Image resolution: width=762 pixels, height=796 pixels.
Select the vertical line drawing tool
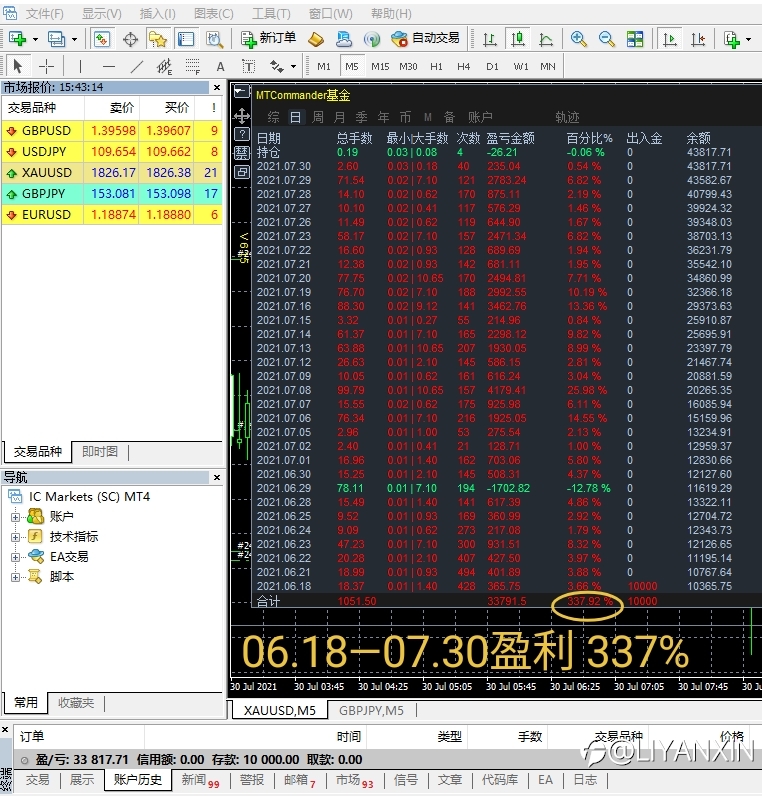tap(80, 67)
